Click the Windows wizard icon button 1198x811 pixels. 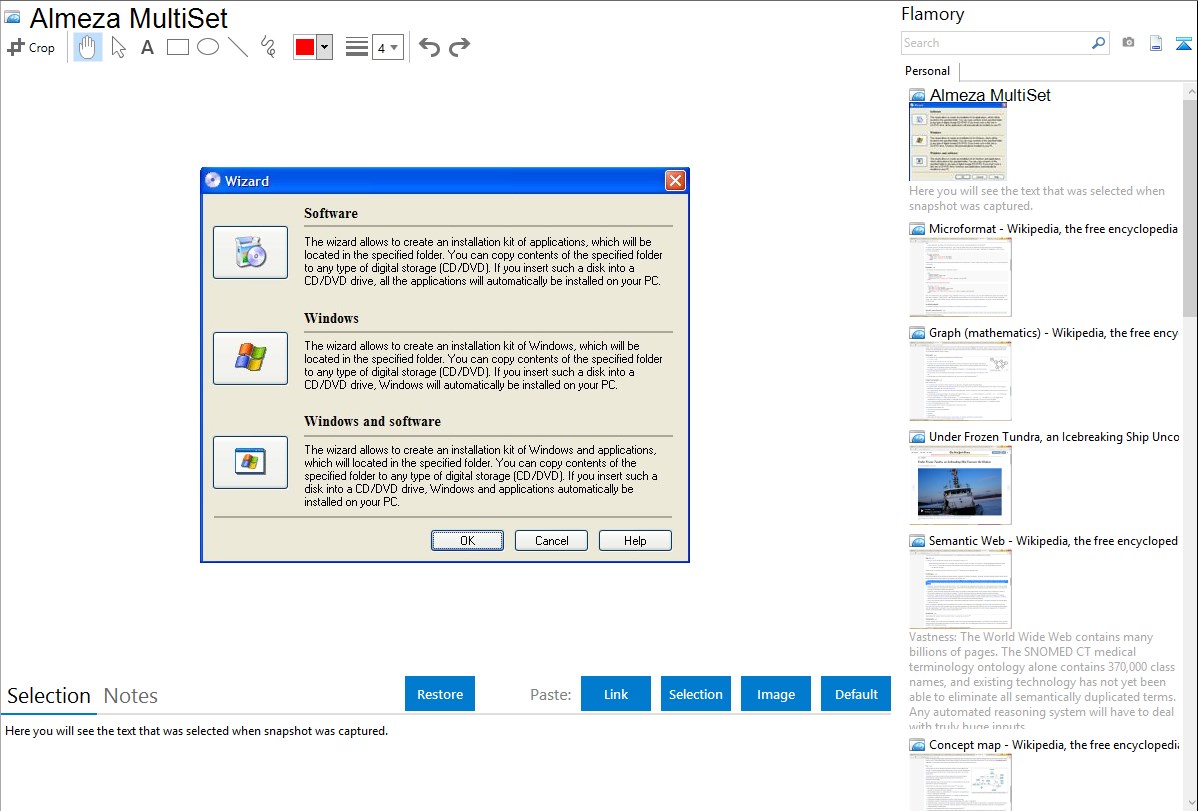(x=251, y=358)
